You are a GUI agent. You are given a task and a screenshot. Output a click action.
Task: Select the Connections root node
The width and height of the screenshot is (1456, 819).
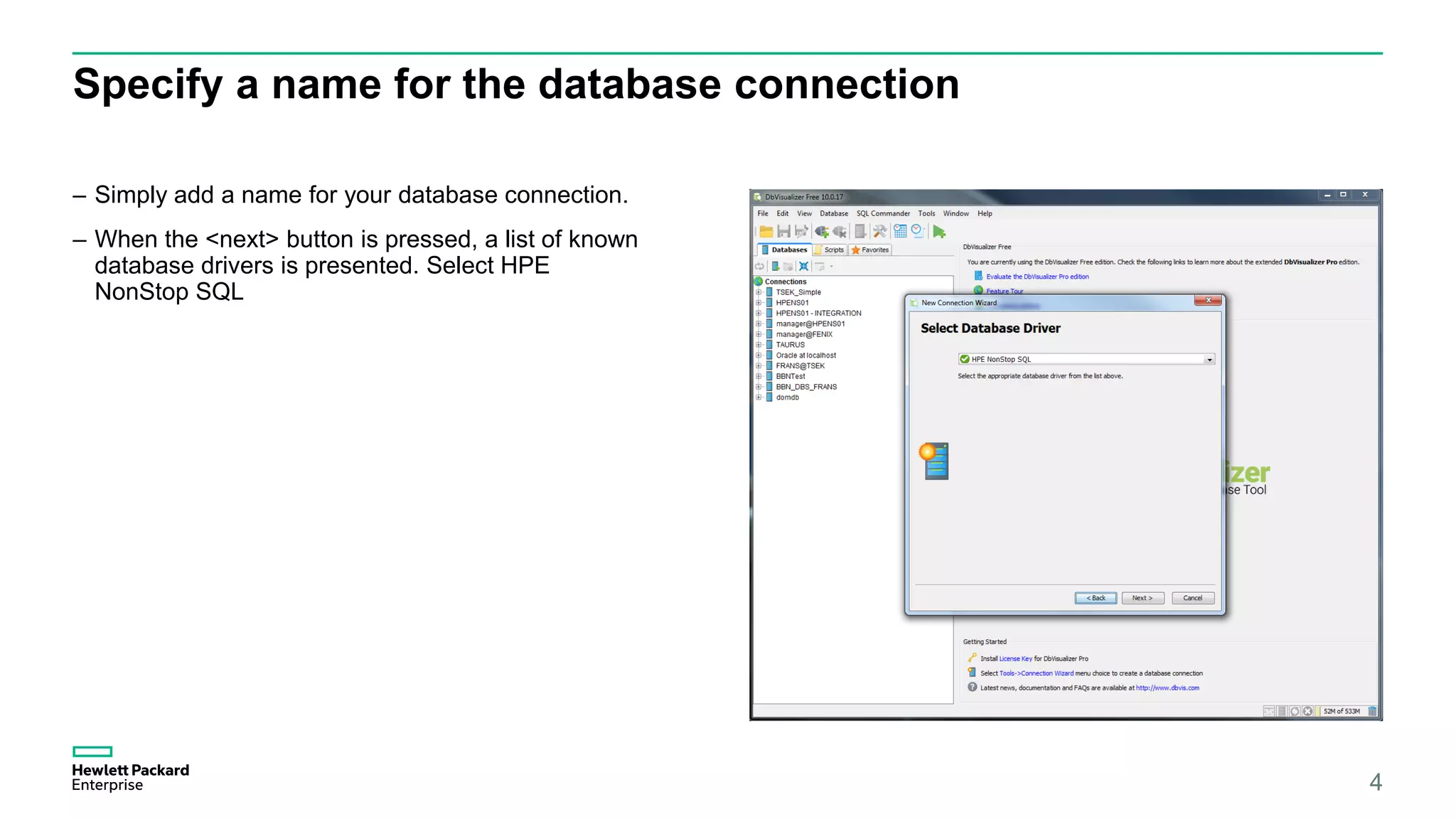786,282
